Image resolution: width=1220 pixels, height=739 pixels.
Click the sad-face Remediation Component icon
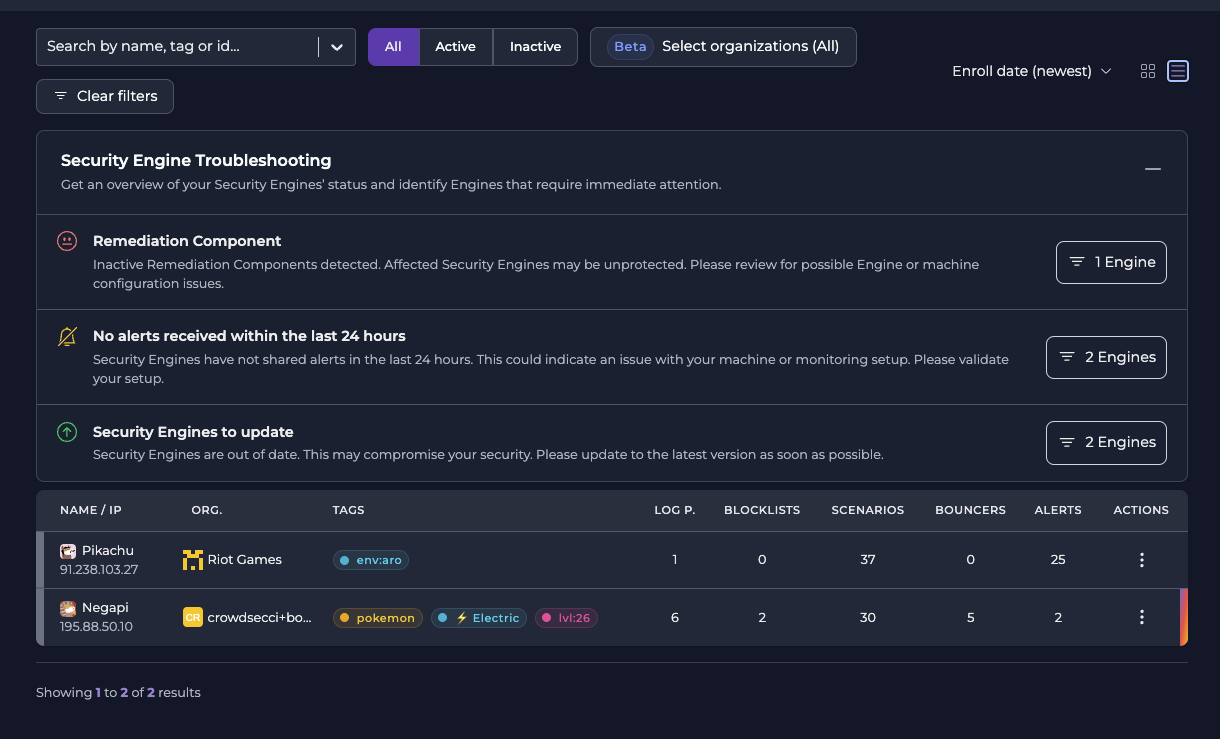(x=66, y=240)
